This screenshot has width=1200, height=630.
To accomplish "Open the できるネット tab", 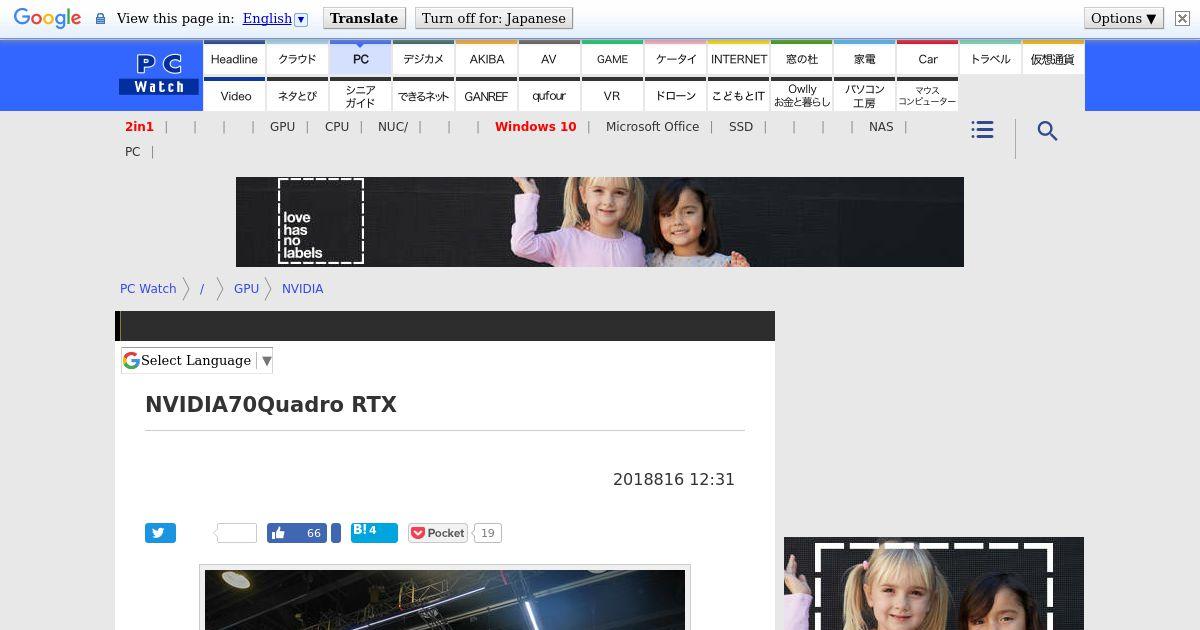I will 423,95.
